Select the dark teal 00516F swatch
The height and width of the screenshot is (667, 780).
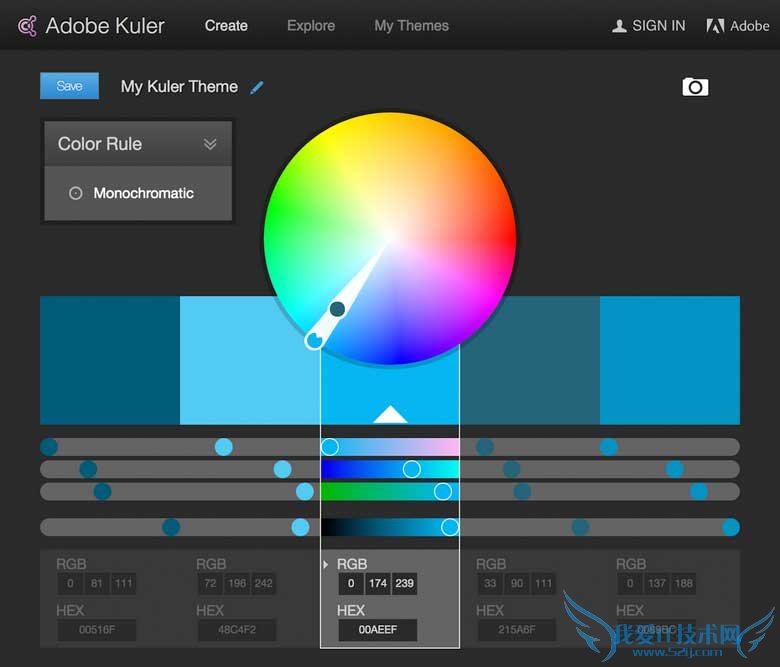point(110,360)
